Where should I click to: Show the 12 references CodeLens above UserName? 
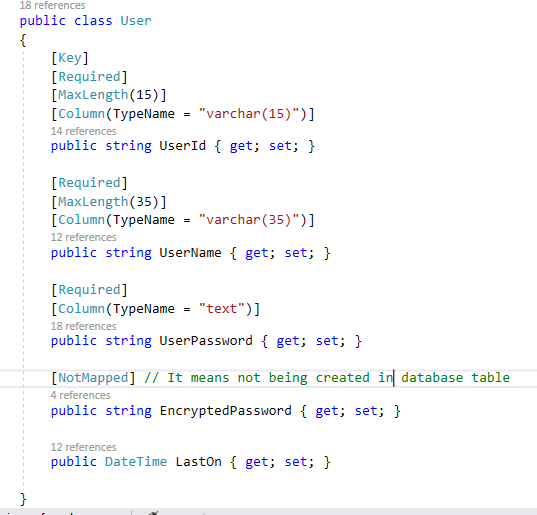[84, 237]
